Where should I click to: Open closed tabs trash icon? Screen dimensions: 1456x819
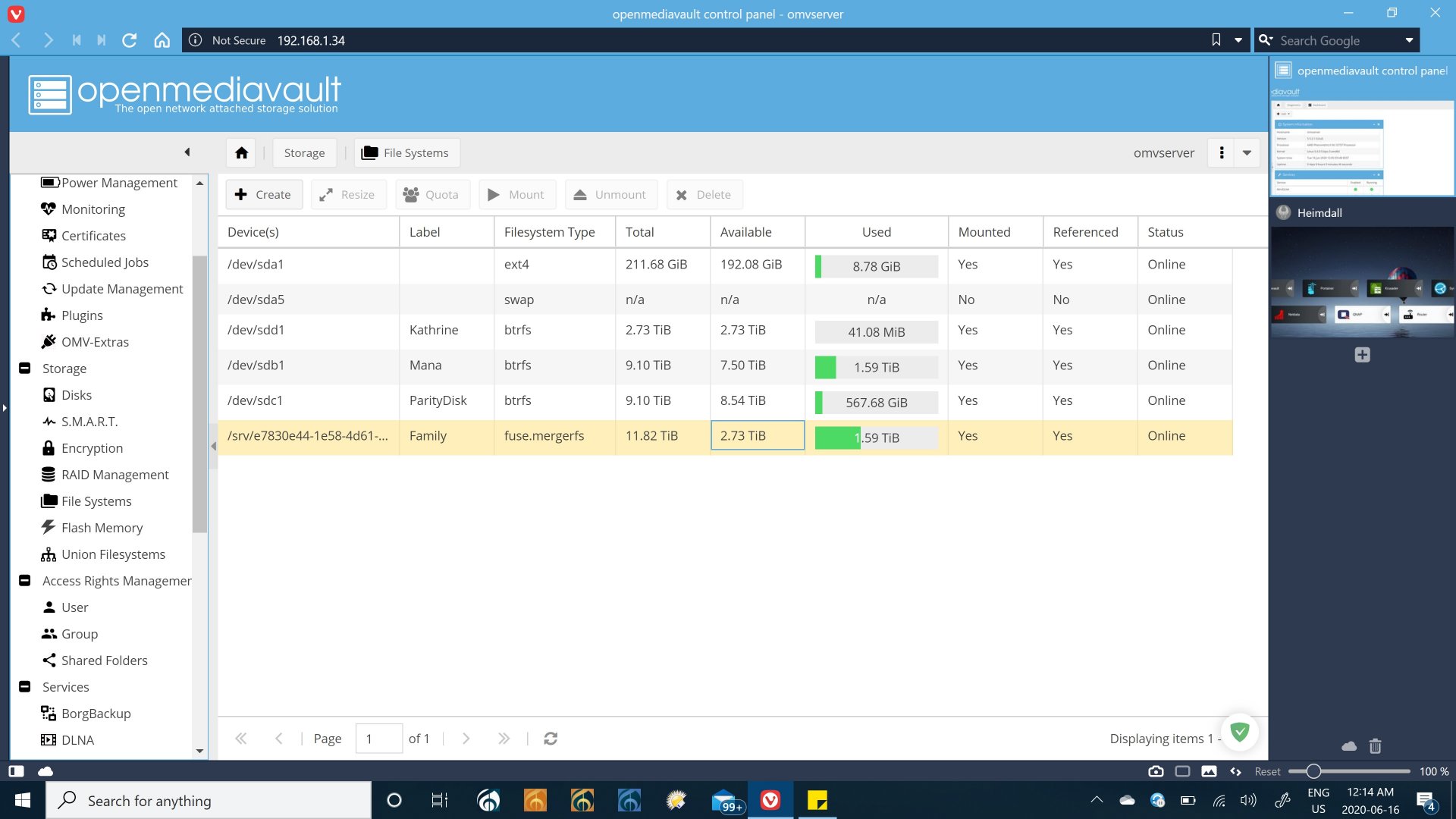1375,746
